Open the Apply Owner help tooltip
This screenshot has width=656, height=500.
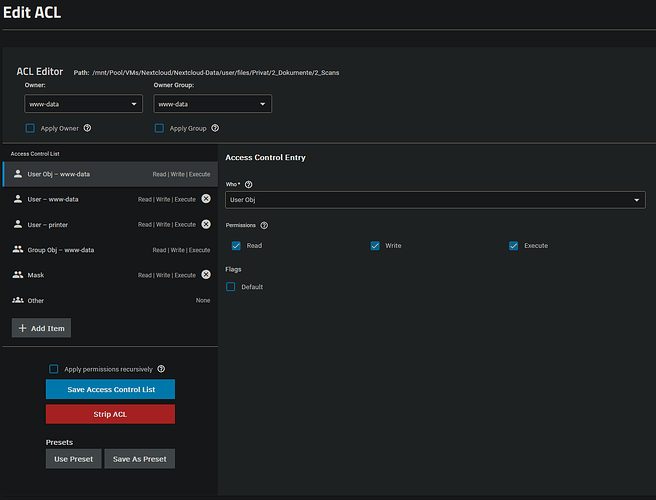tap(87, 128)
